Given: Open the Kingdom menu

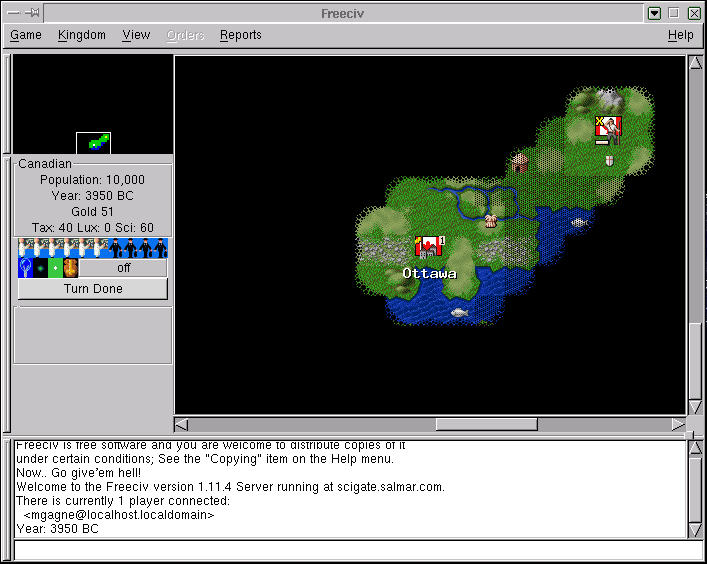Looking at the screenshot, I should (x=82, y=35).
